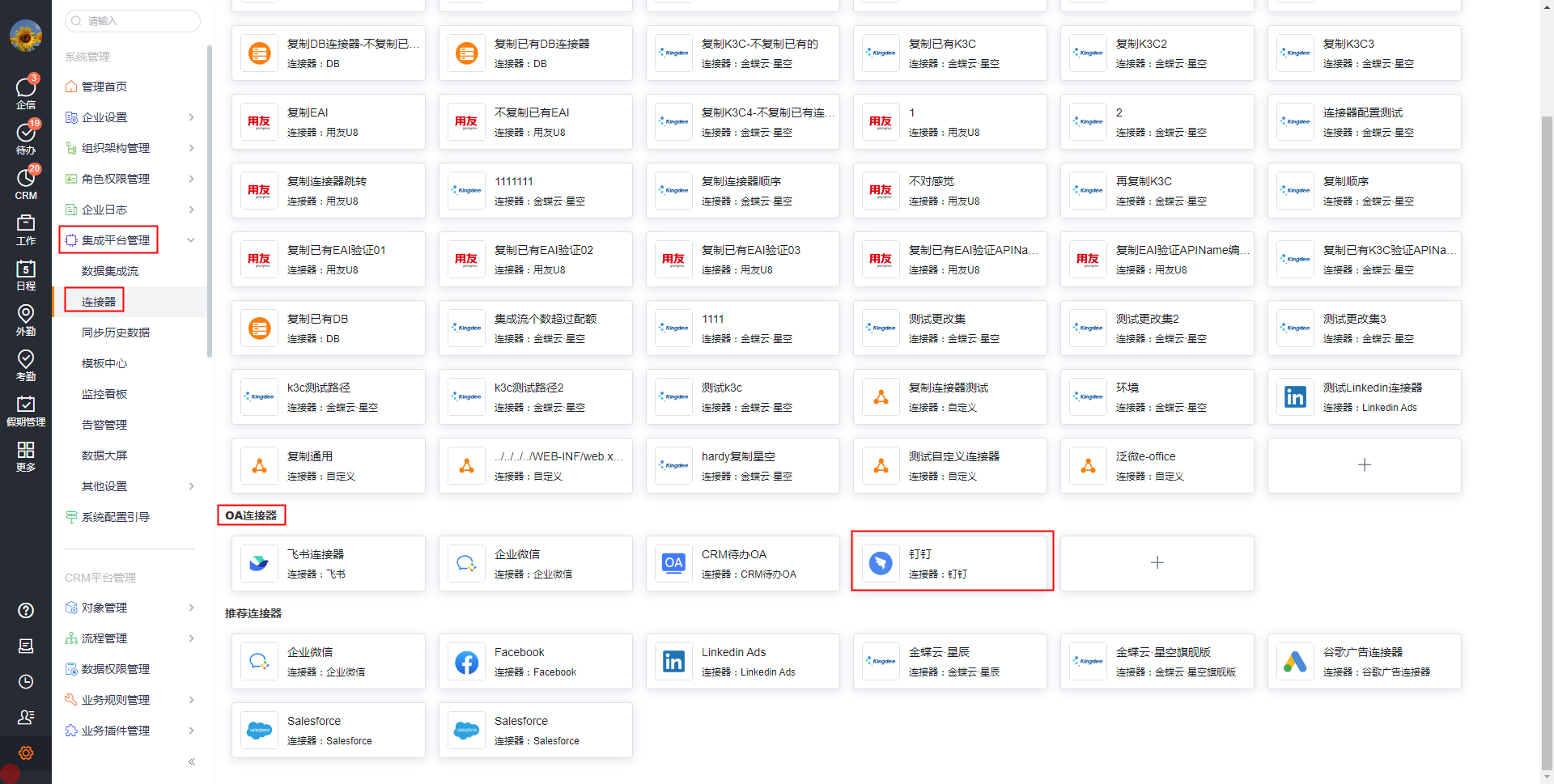Screen dimensions: 1554x784
Task: Click the CRM待办OA icon
Action: [x=673, y=563]
